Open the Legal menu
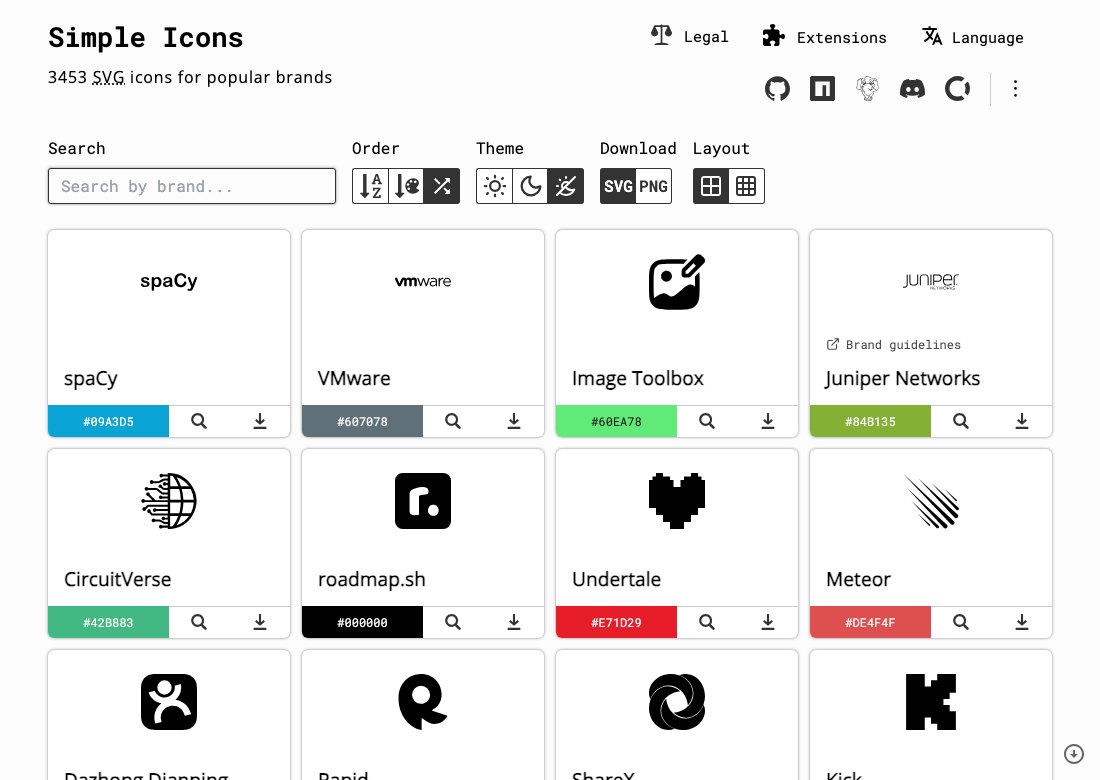 [690, 36]
